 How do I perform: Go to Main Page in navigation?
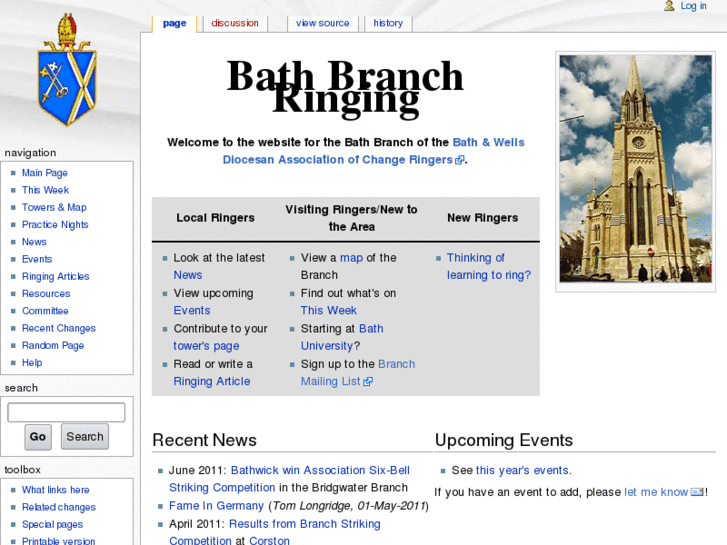click(x=45, y=173)
